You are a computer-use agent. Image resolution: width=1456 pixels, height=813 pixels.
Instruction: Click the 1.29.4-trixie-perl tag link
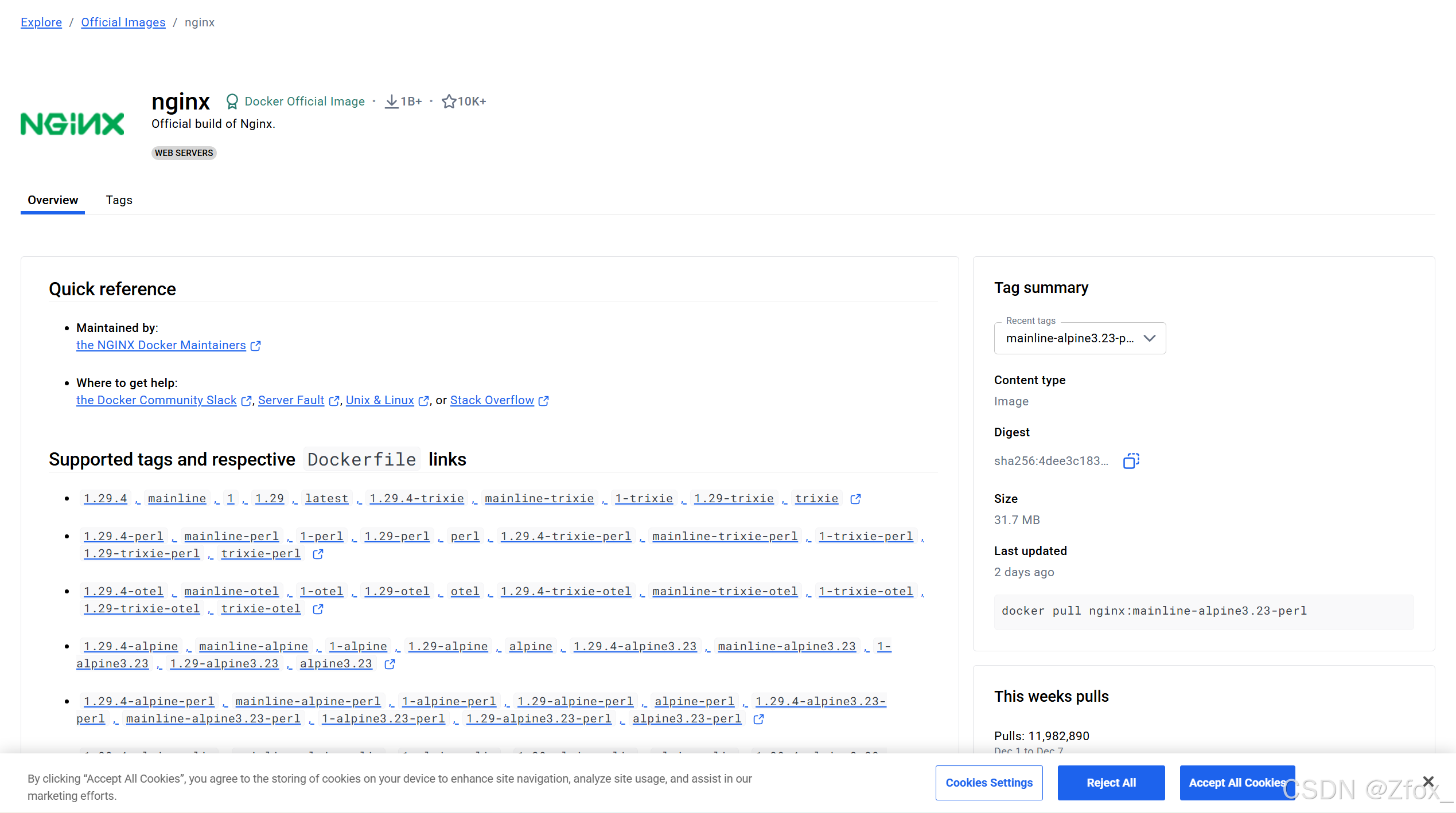tap(566, 537)
